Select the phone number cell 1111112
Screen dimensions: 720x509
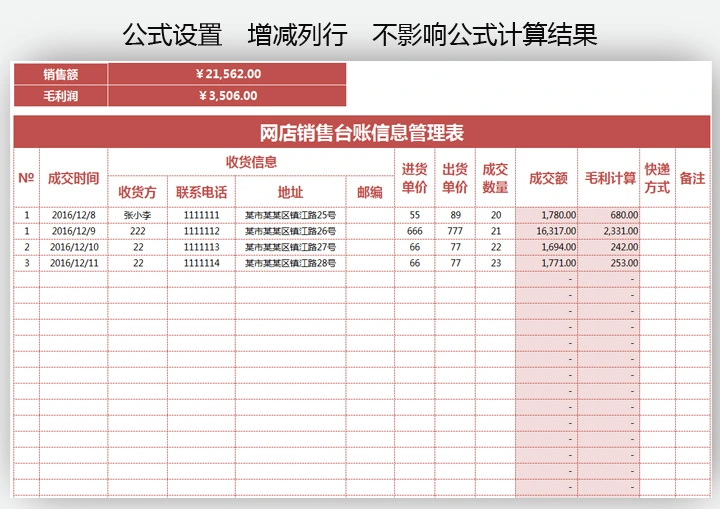(x=201, y=231)
